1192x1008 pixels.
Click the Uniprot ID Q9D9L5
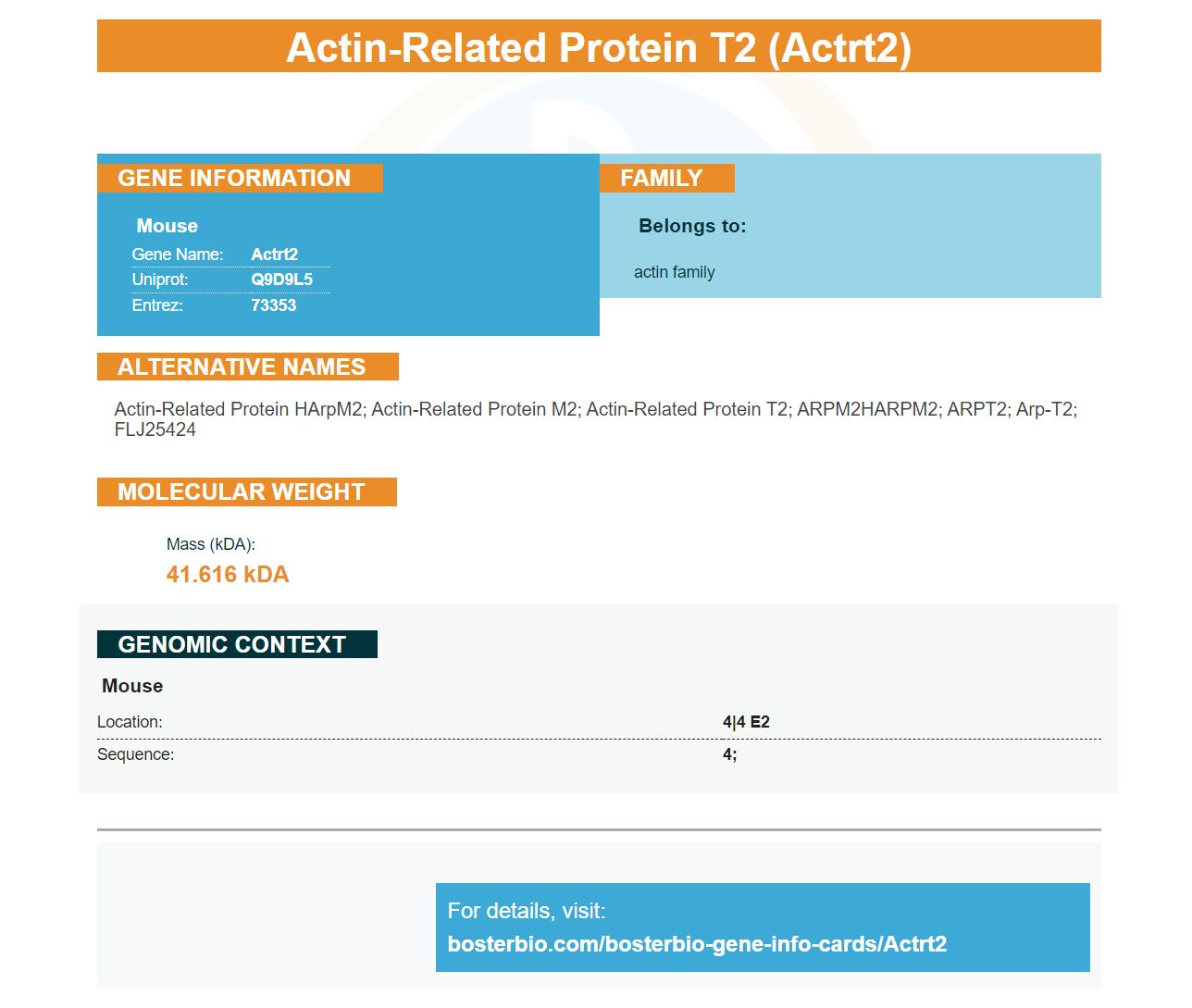281,280
